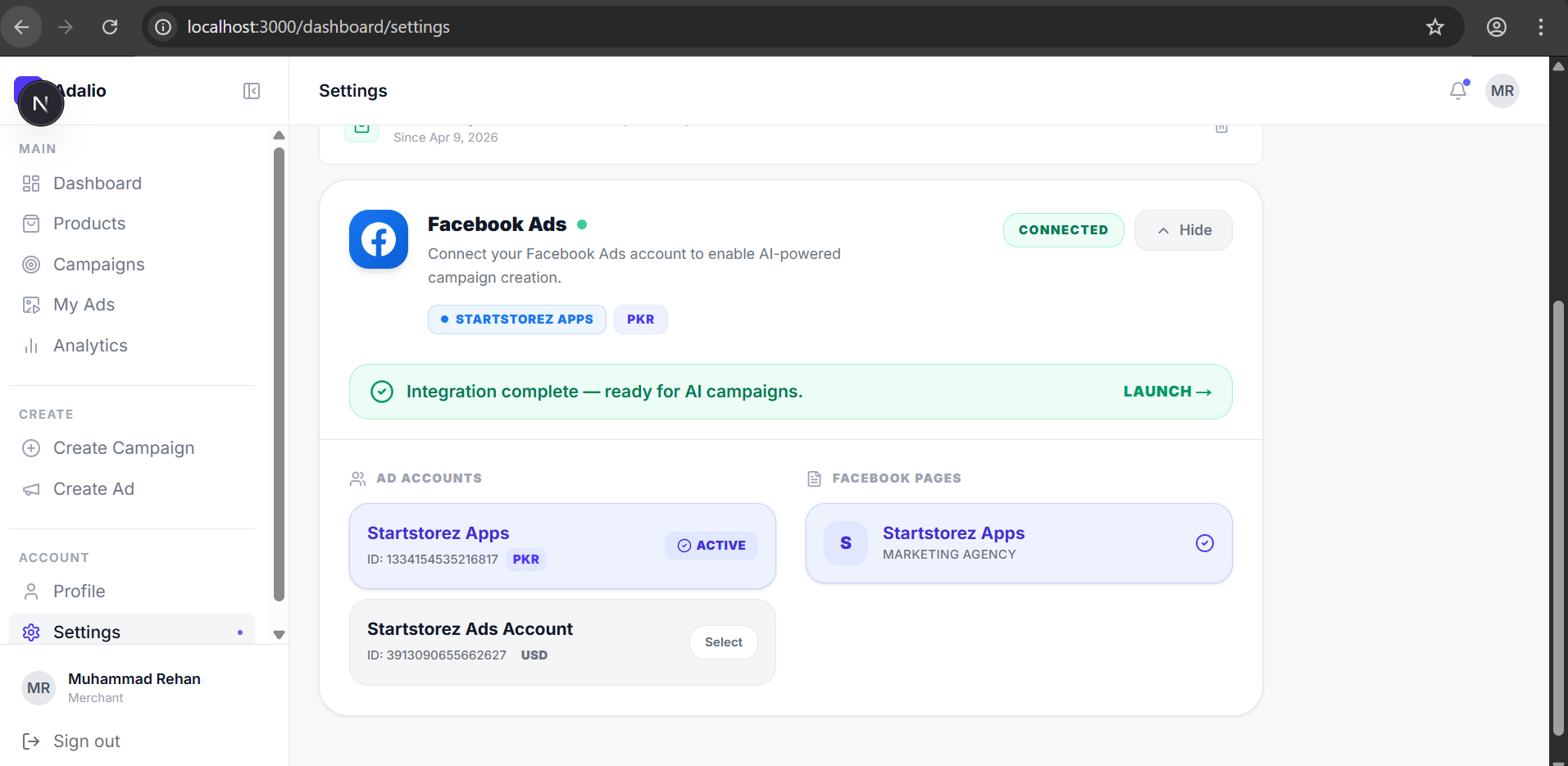Click the ID 3913090655662627 text

pyautogui.click(x=437, y=655)
